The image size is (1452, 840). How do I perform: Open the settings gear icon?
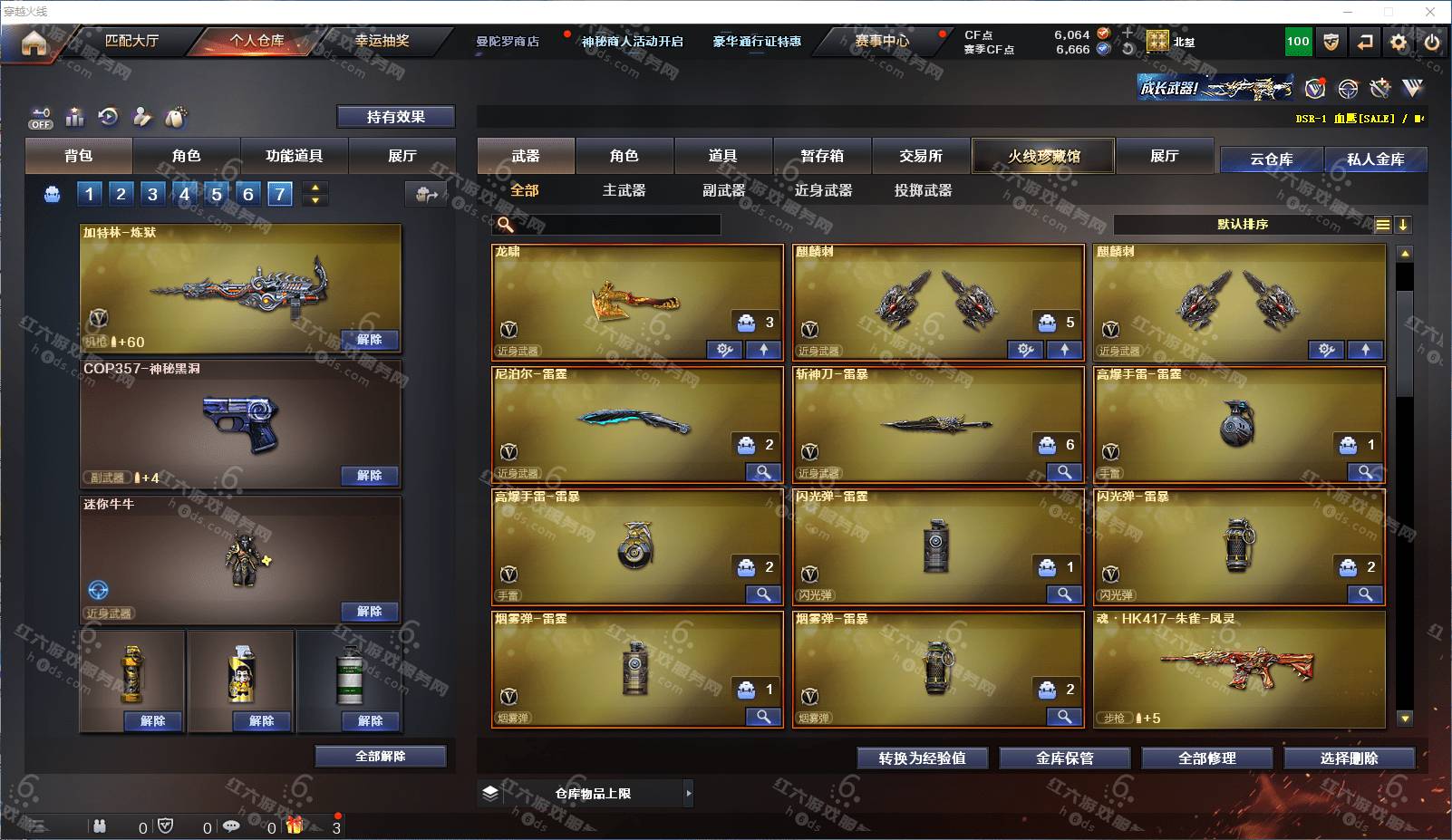[1399, 42]
